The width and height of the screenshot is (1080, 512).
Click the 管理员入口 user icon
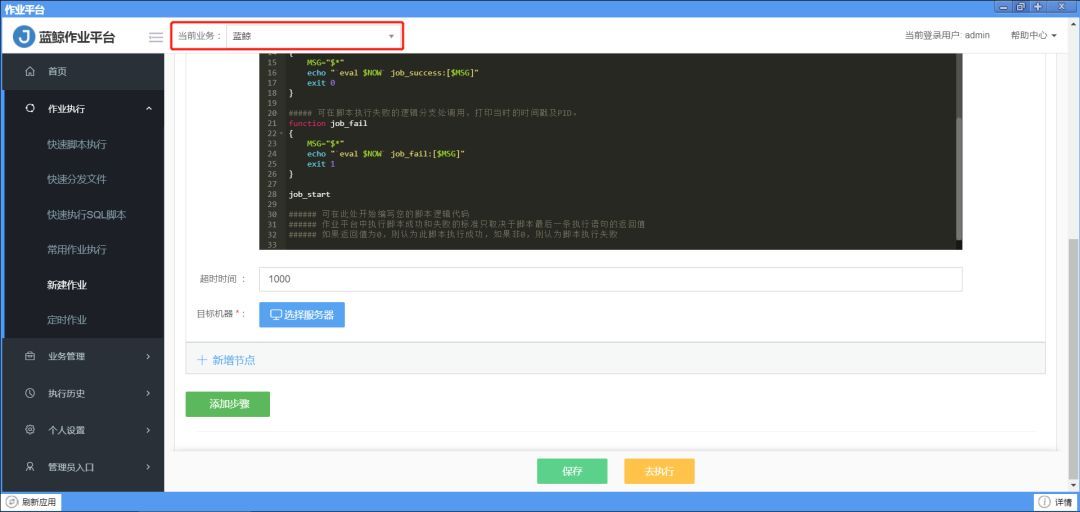pos(30,467)
